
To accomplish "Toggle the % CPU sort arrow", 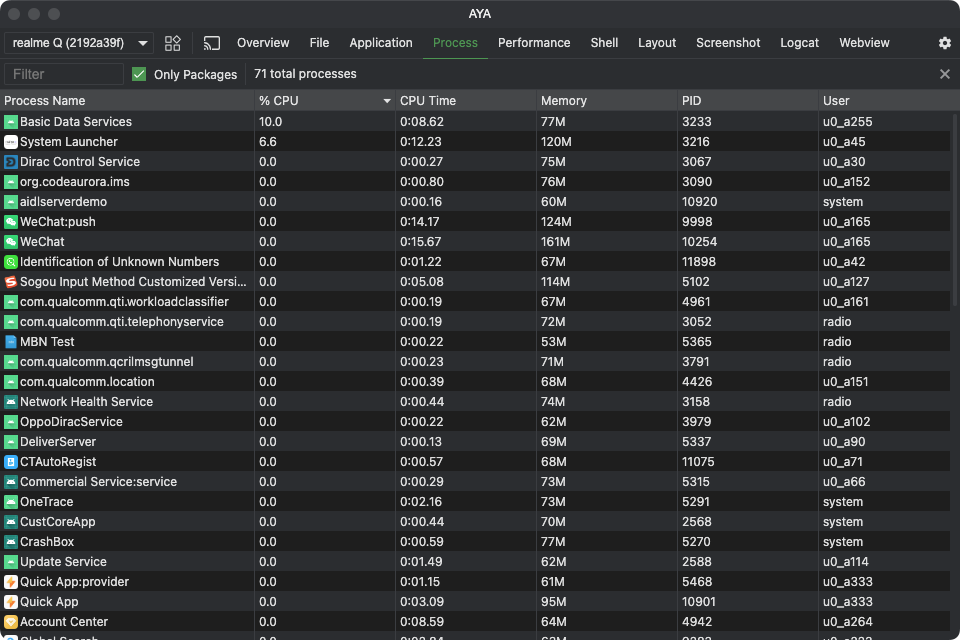I will tap(387, 101).
